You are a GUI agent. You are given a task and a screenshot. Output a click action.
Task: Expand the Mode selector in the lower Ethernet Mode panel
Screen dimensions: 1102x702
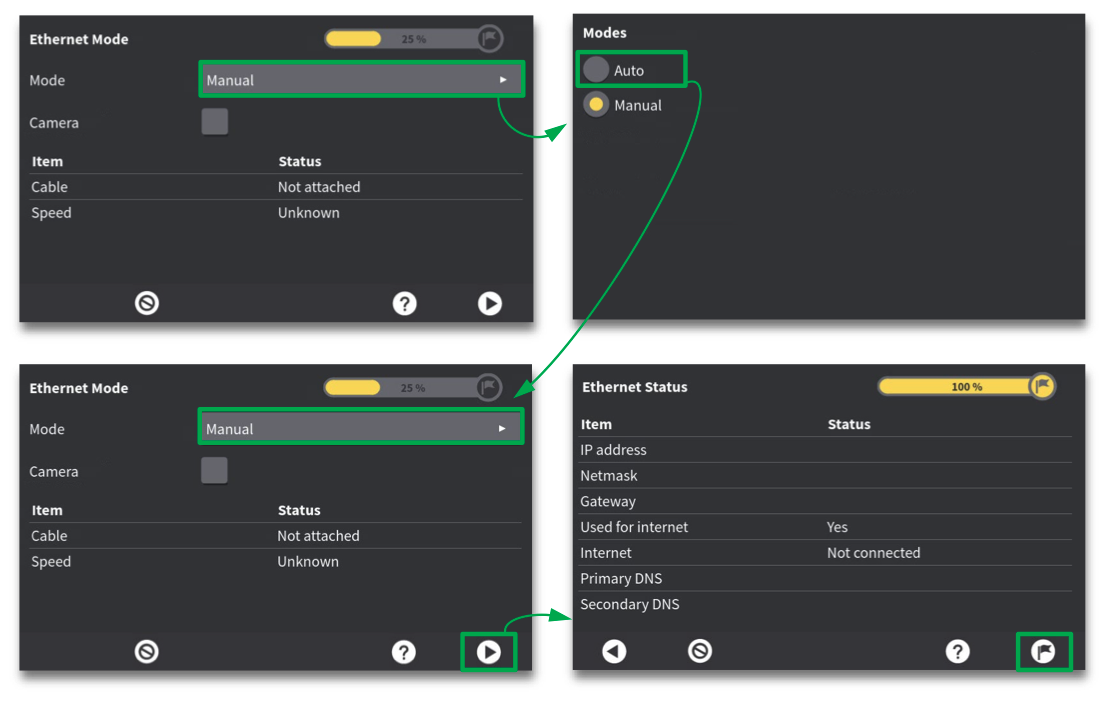tap(361, 429)
